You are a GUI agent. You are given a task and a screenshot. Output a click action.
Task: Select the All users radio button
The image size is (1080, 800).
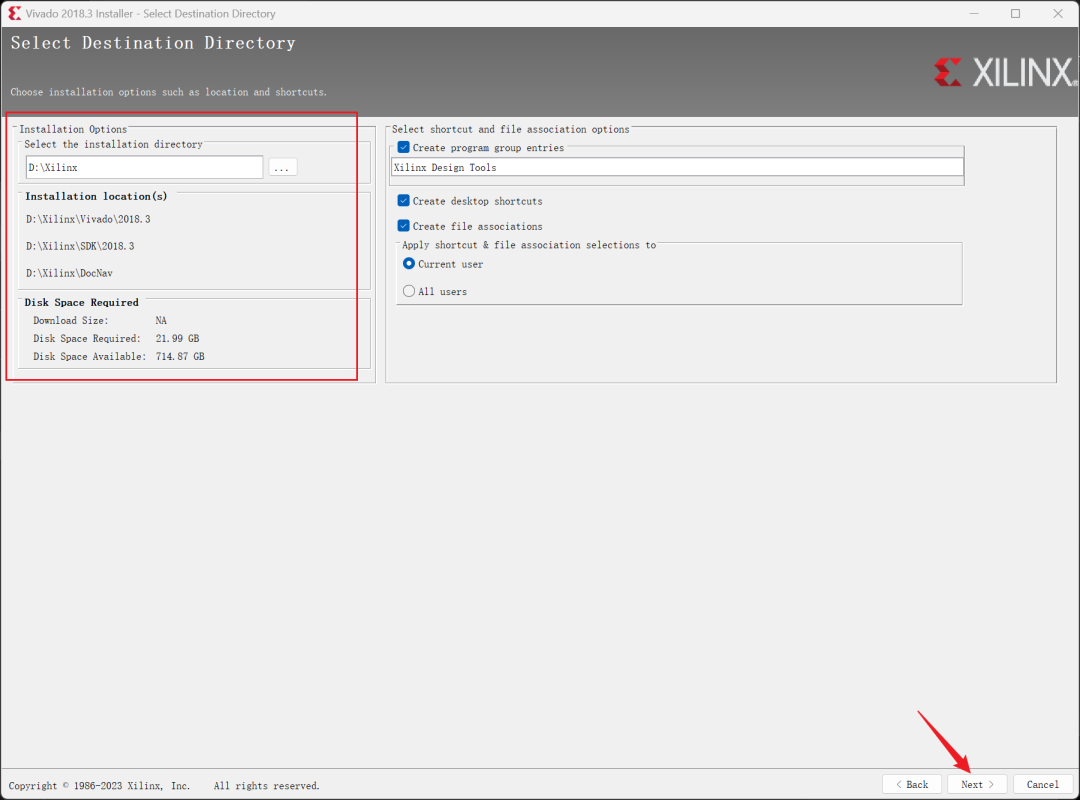click(409, 291)
